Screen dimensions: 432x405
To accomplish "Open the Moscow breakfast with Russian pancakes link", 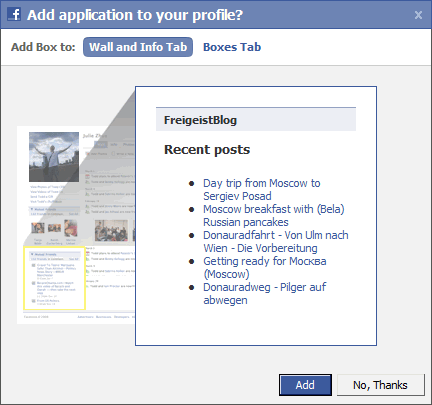I will [x=274, y=215].
